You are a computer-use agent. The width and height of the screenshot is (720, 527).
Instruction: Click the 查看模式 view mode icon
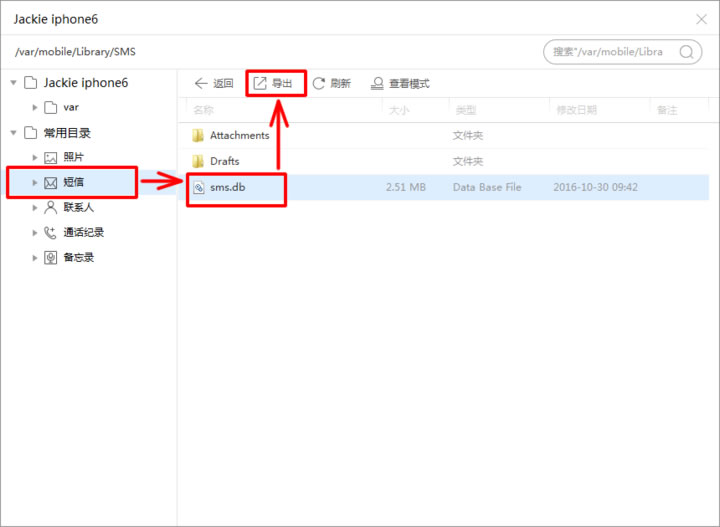click(x=377, y=83)
